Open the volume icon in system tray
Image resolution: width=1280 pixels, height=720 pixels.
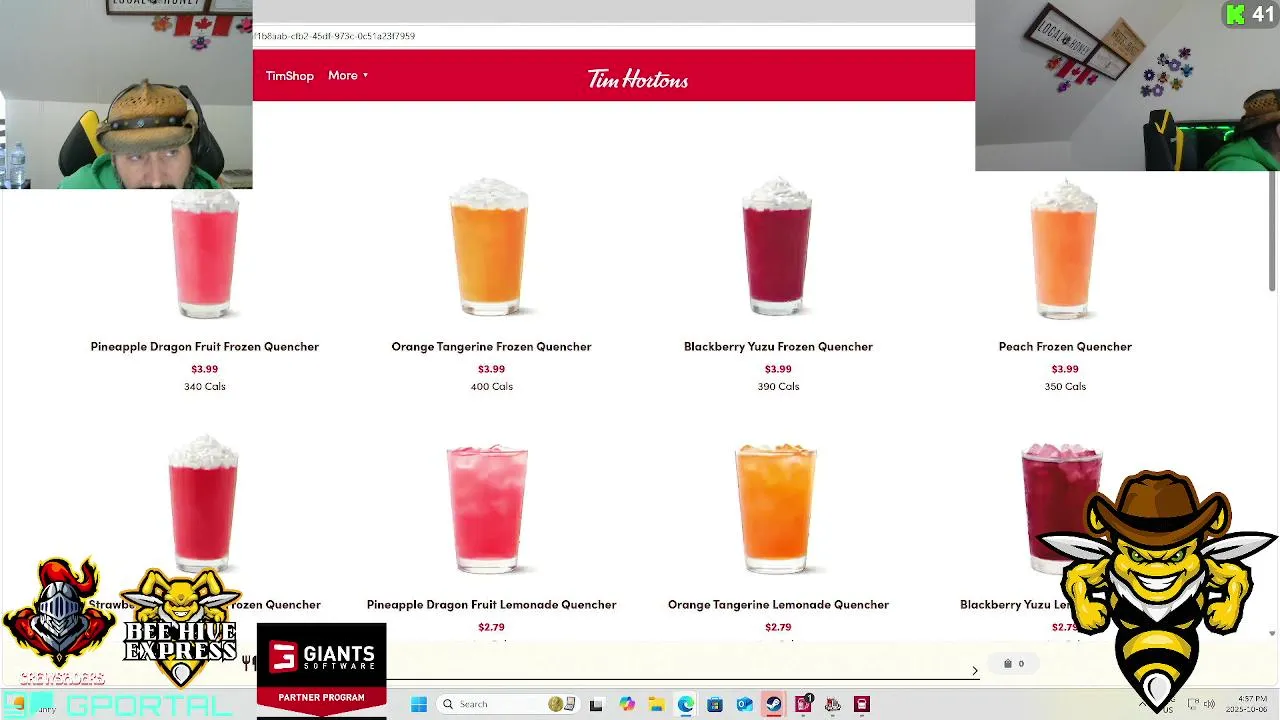pos(1208,704)
